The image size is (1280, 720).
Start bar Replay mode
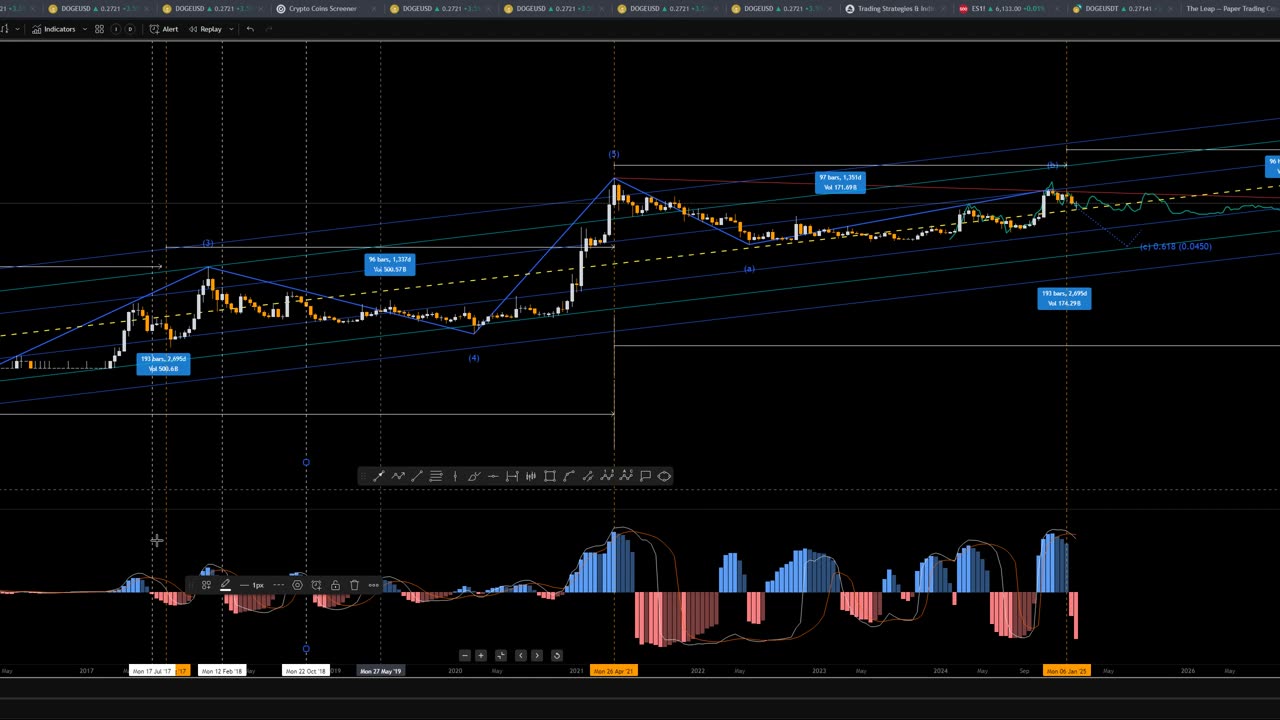[205, 29]
